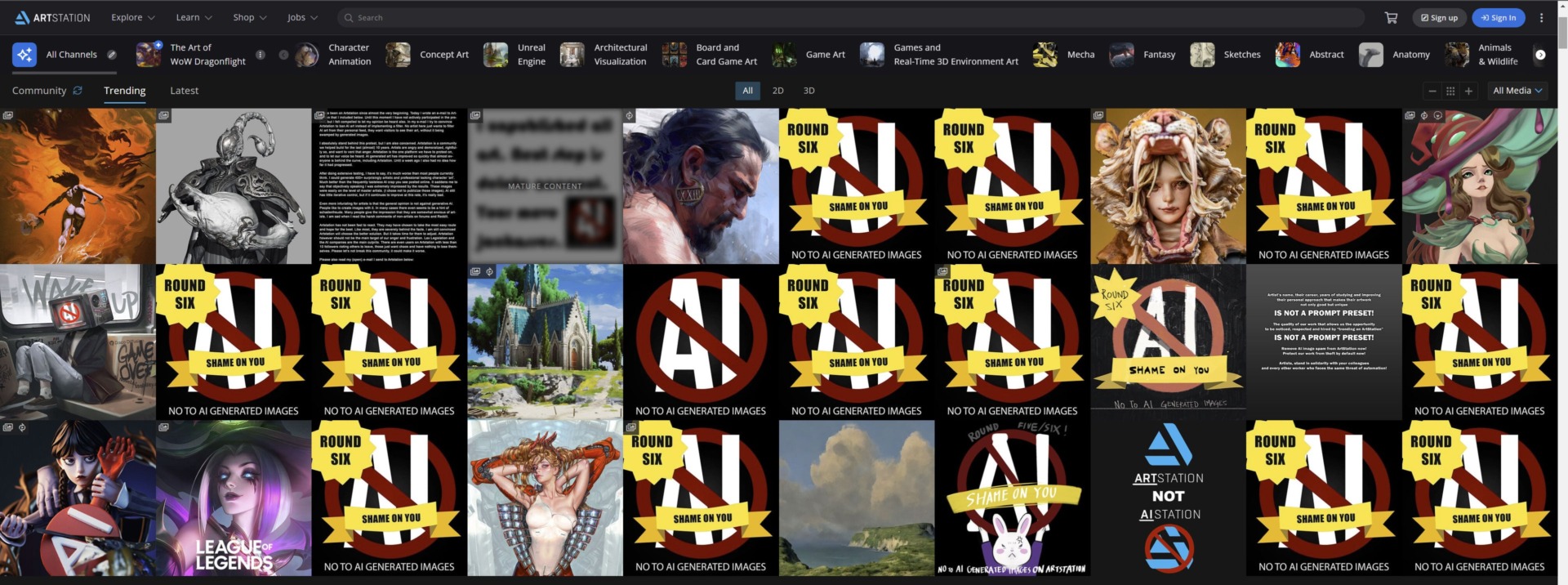Filter artwork to 3D only
Screen dimensions: 1568x585
coord(808,91)
